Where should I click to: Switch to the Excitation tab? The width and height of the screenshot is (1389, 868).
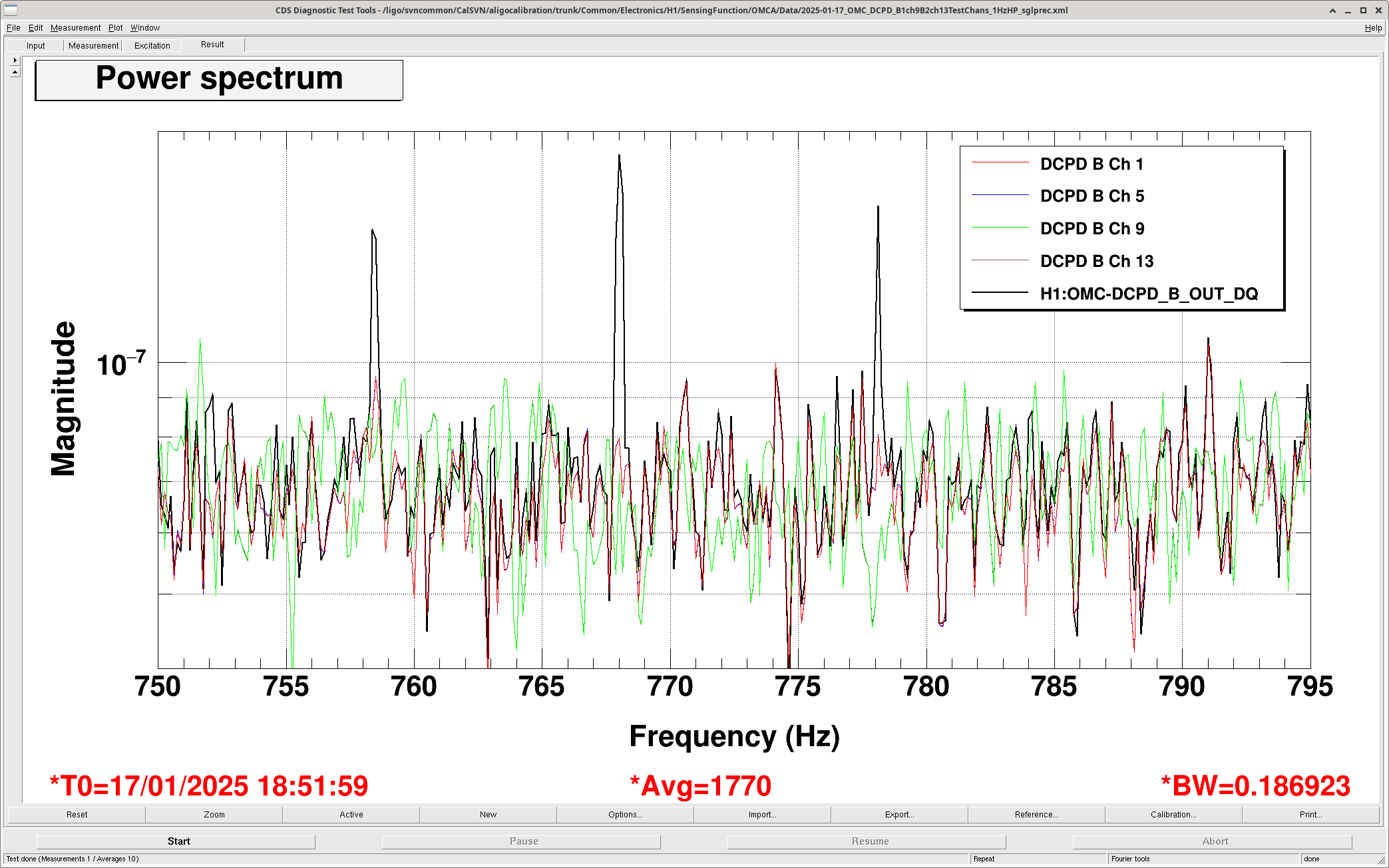click(152, 45)
